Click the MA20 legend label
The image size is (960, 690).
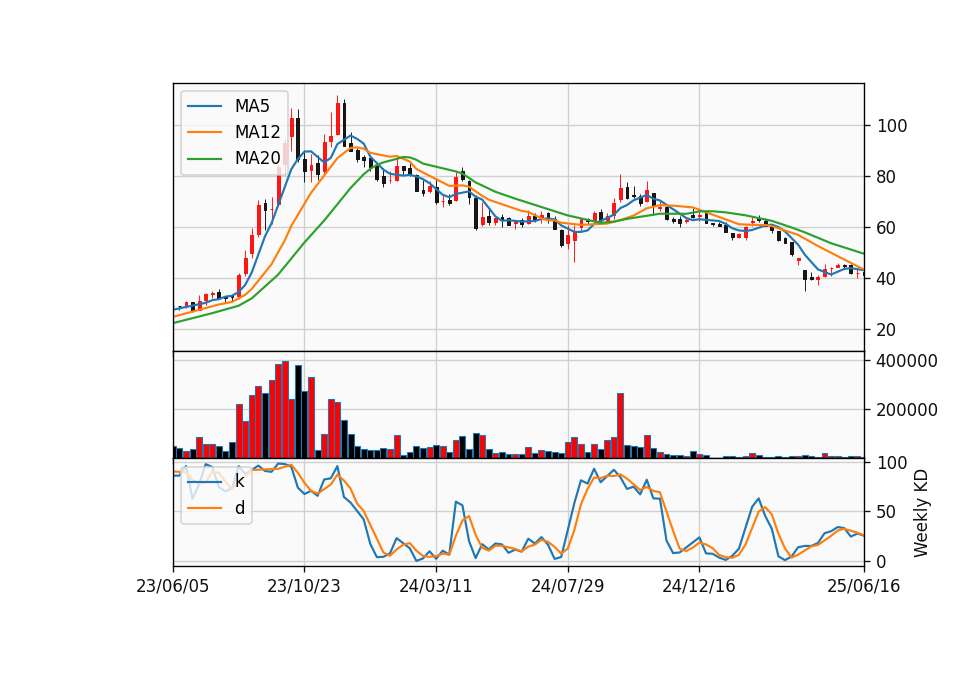(257, 158)
